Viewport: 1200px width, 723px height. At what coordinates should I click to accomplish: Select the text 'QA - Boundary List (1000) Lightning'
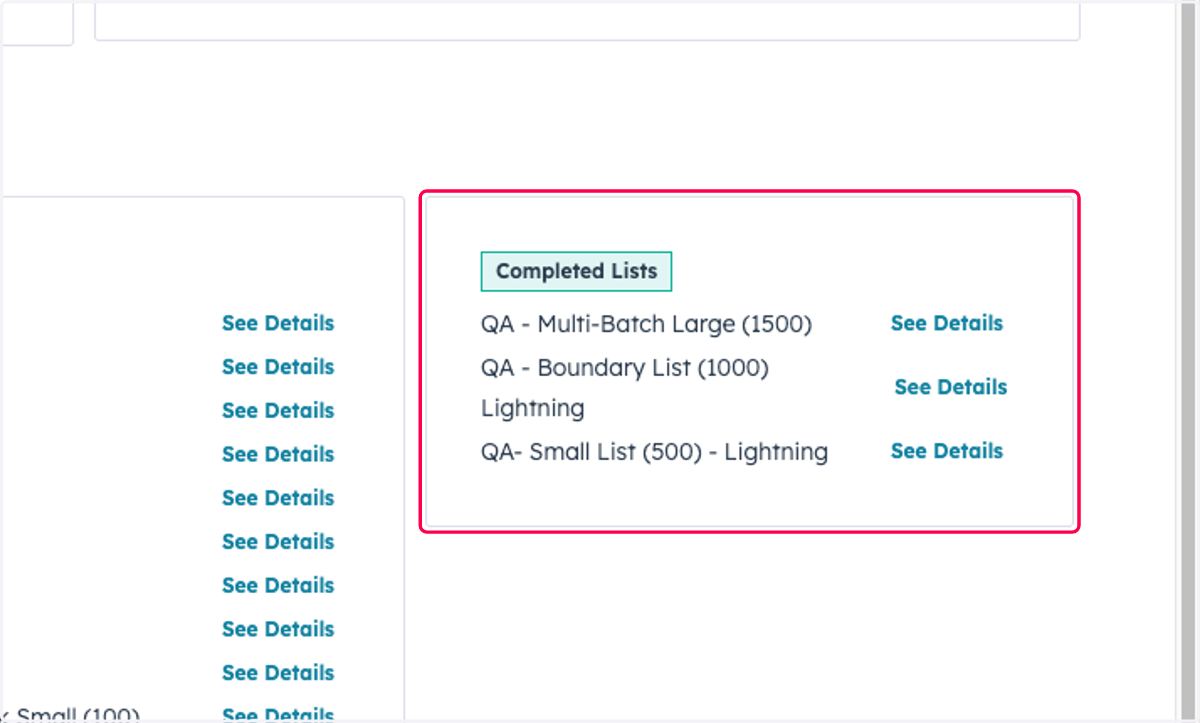[625, 388]
